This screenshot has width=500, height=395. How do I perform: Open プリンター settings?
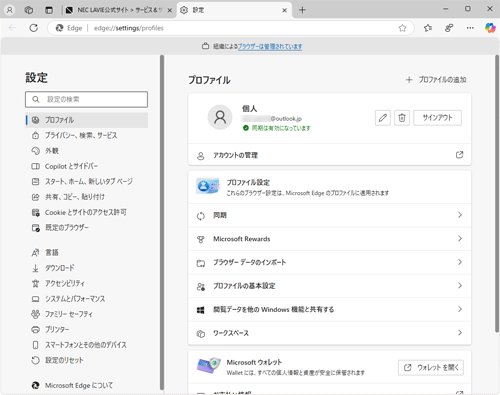pos(87,329)
